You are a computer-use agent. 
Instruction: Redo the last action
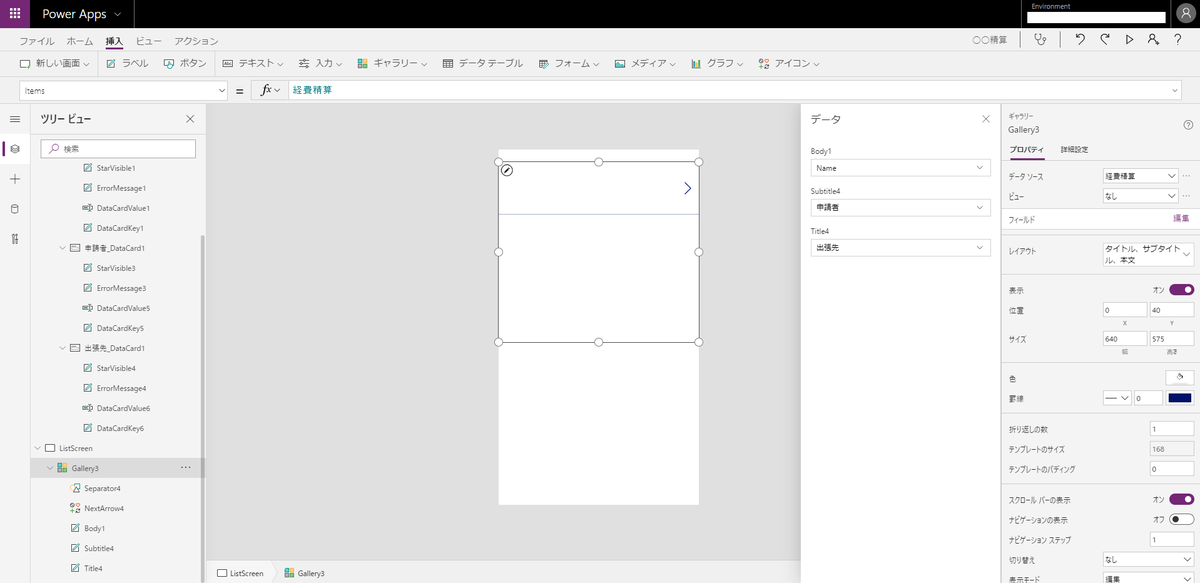point(1105,39)
